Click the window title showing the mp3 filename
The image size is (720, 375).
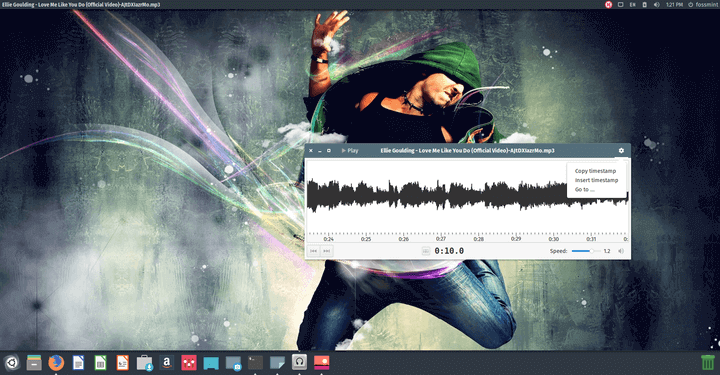point(467,151)
